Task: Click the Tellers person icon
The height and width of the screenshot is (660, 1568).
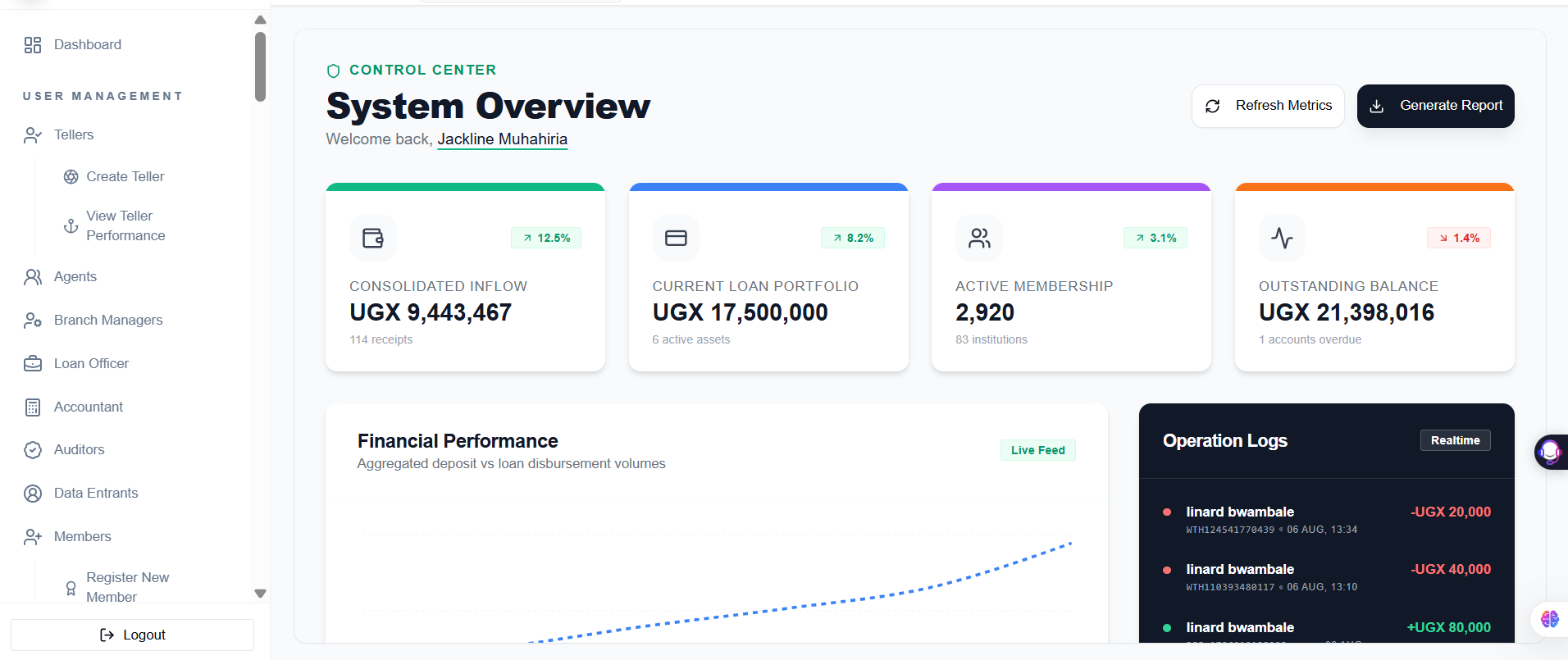Action: [33, 135]
